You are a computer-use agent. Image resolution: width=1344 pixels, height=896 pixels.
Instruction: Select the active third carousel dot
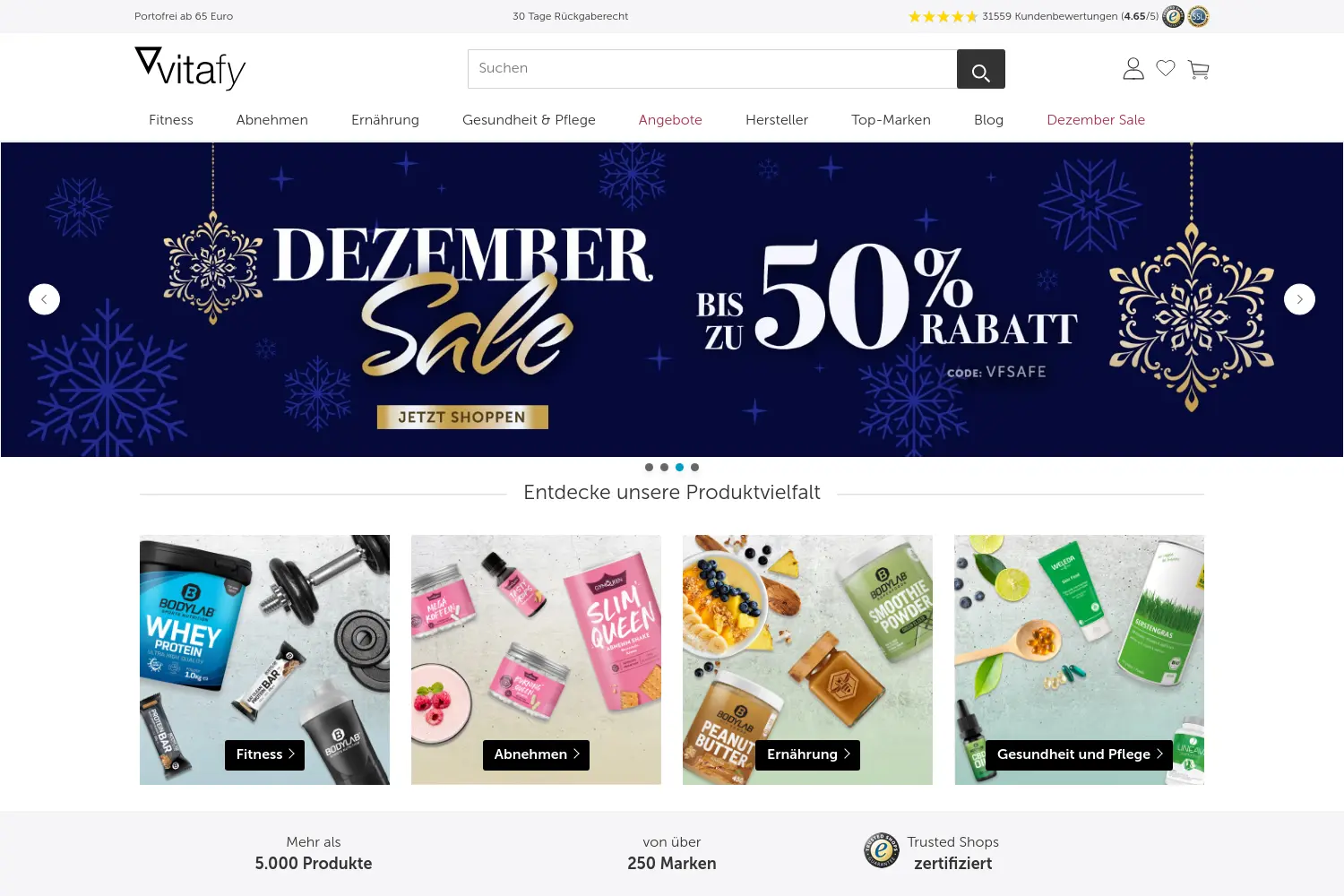tap(679, 467)
